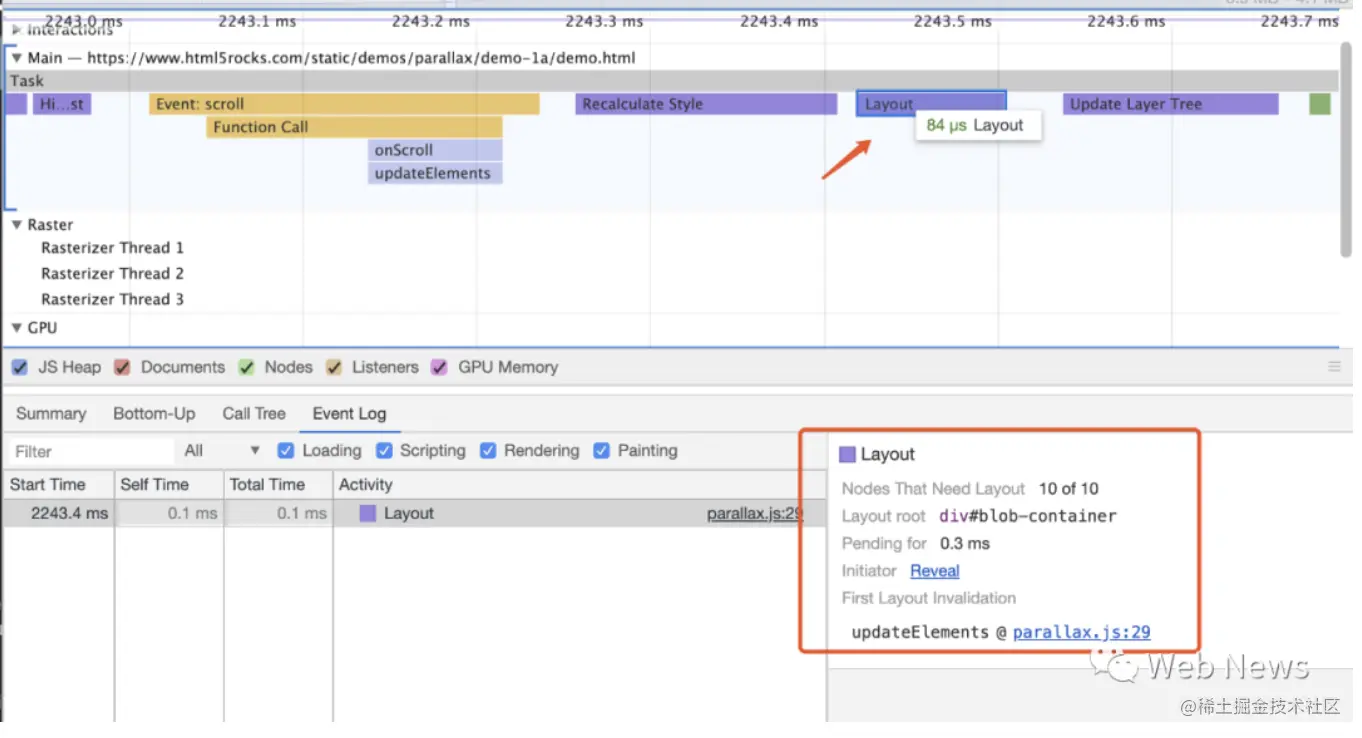Image resolution: width=1362 pixels, height=738 pixels.
Task: Click the Reveal initiator link
Action: (934, 571)
